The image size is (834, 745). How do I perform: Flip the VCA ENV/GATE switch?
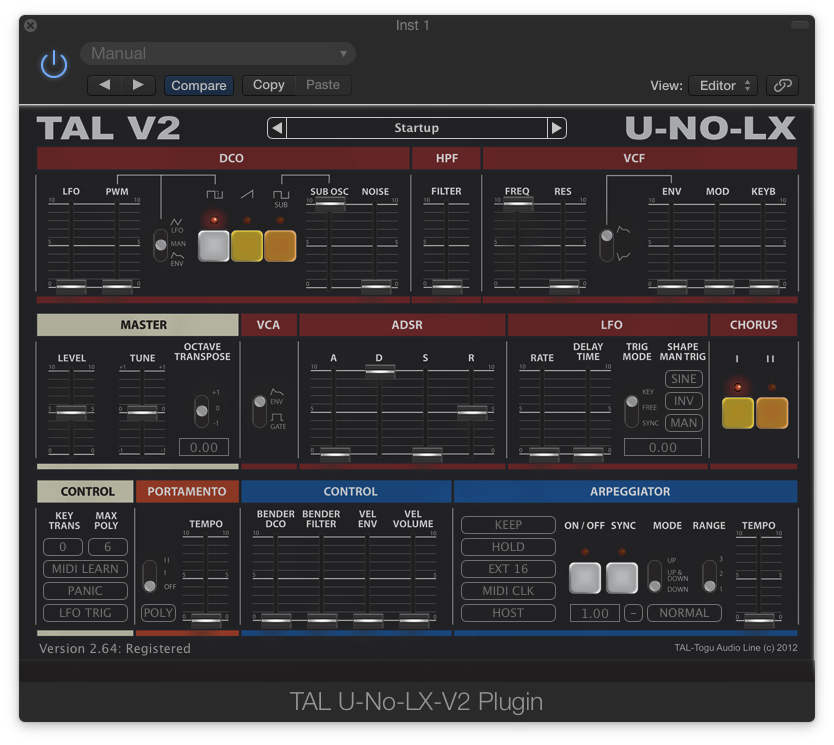pos(260,411)
